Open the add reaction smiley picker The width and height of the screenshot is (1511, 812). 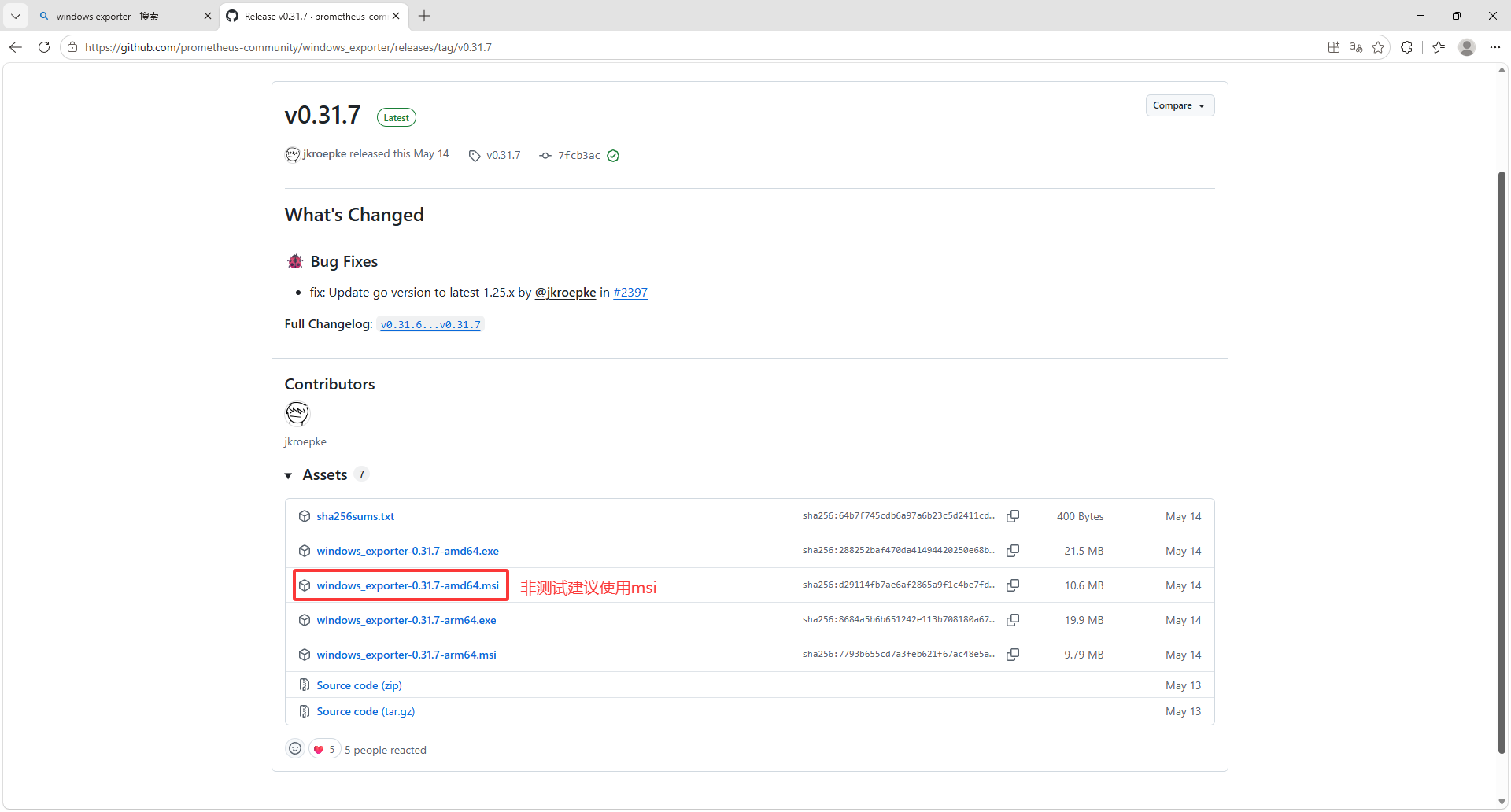[x=295, y=749]
